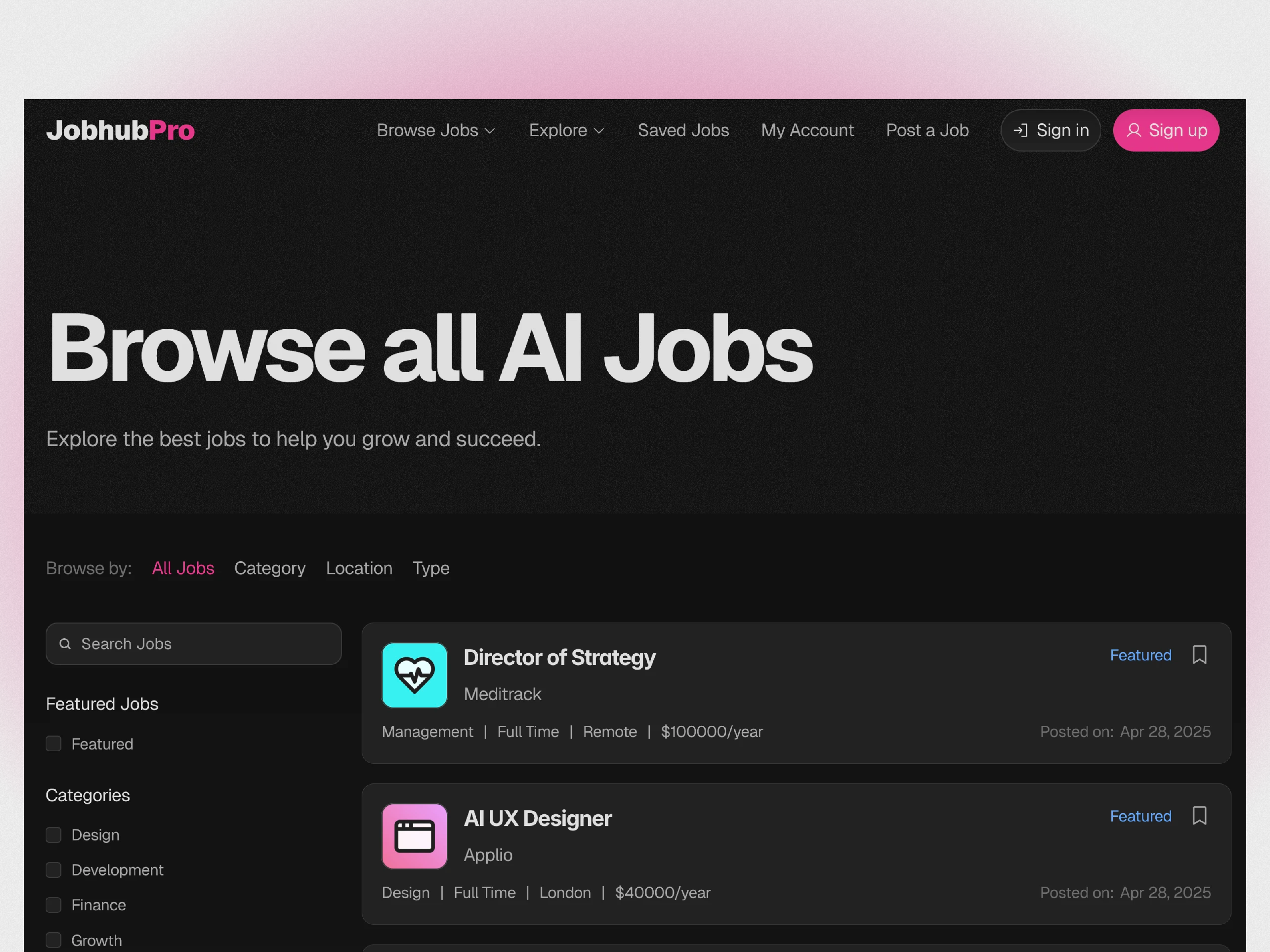
Task: Open the Browse Jobs menu
Action: pos(436,130)
